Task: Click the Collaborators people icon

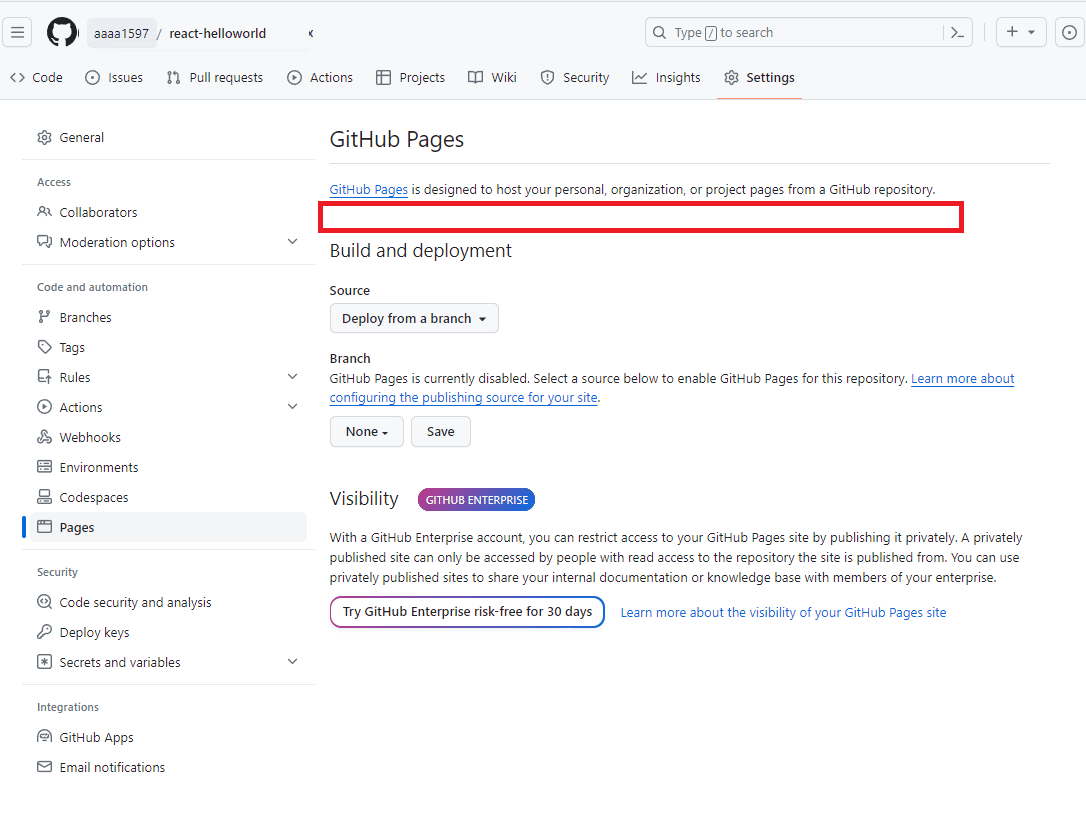Action: pyautogui.click(x=44, y=211)
